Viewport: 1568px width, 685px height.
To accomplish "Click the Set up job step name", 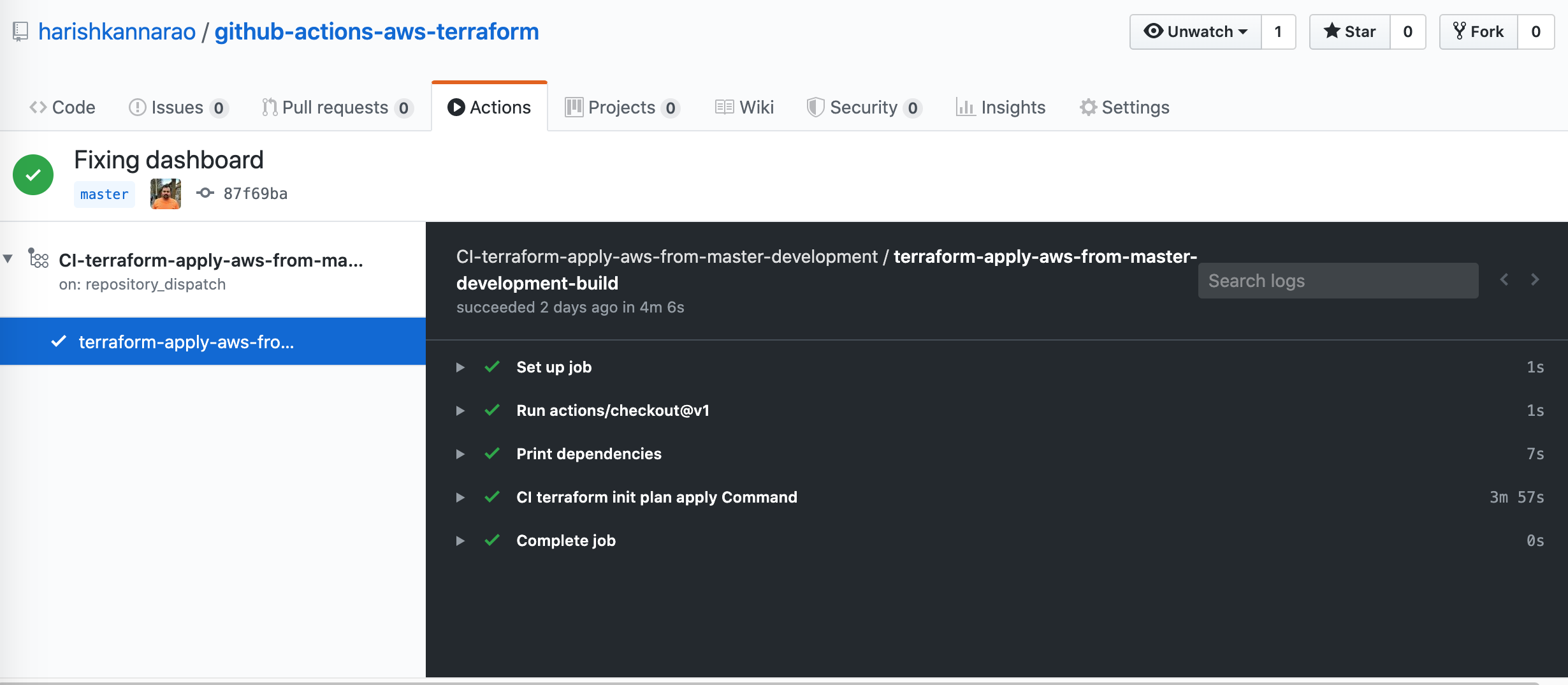I will 554,367.
